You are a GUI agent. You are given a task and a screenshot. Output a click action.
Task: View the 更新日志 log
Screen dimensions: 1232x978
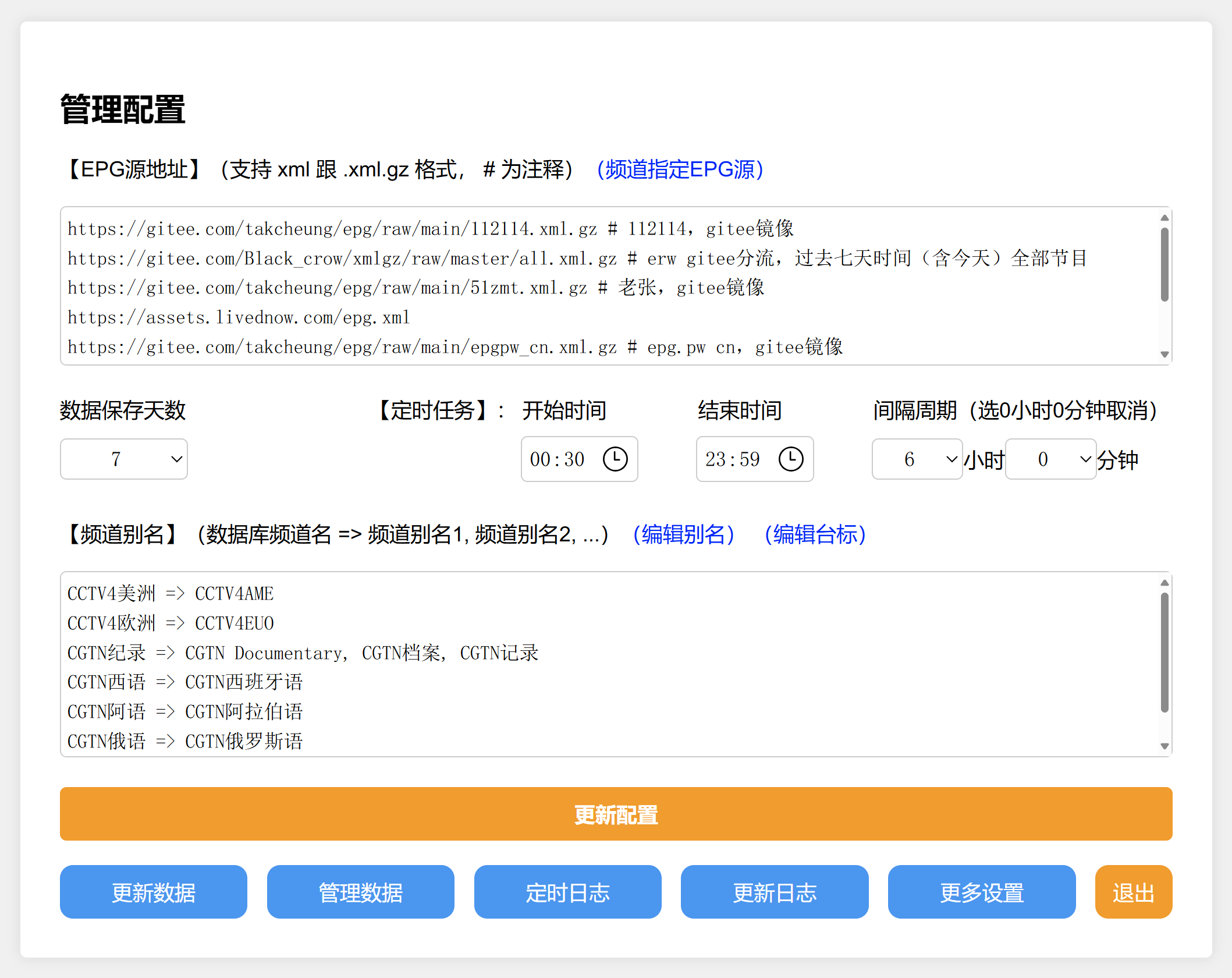(775, 892)
